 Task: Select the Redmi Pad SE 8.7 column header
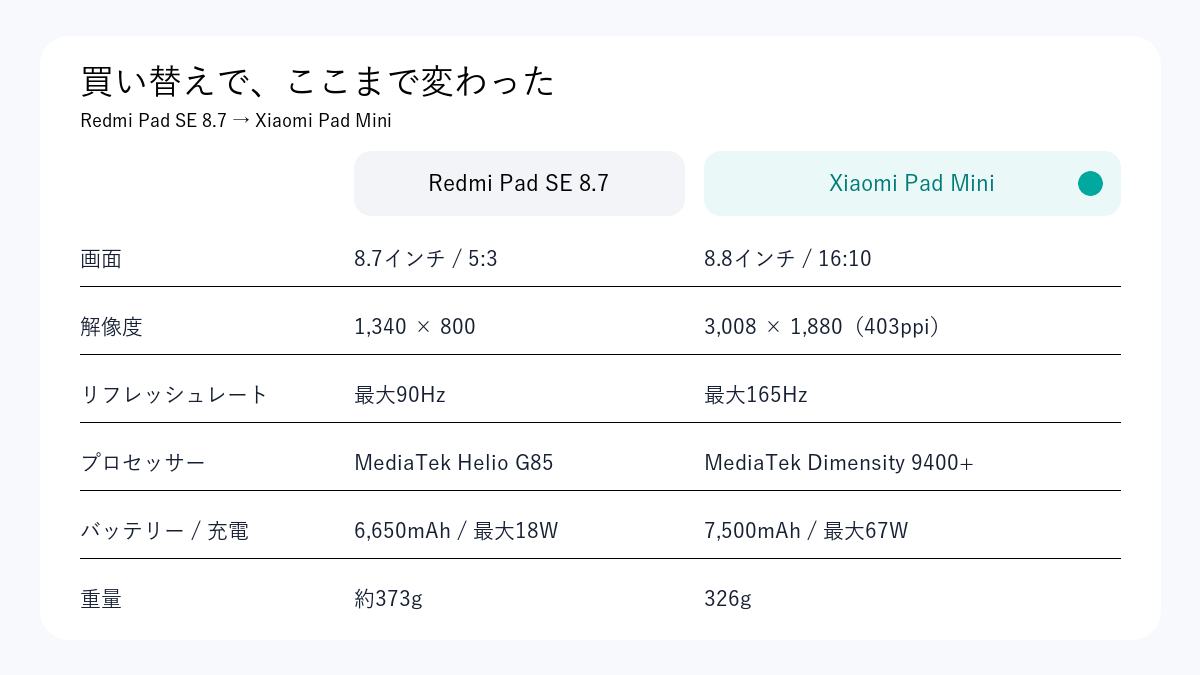[x=519, y=183]
